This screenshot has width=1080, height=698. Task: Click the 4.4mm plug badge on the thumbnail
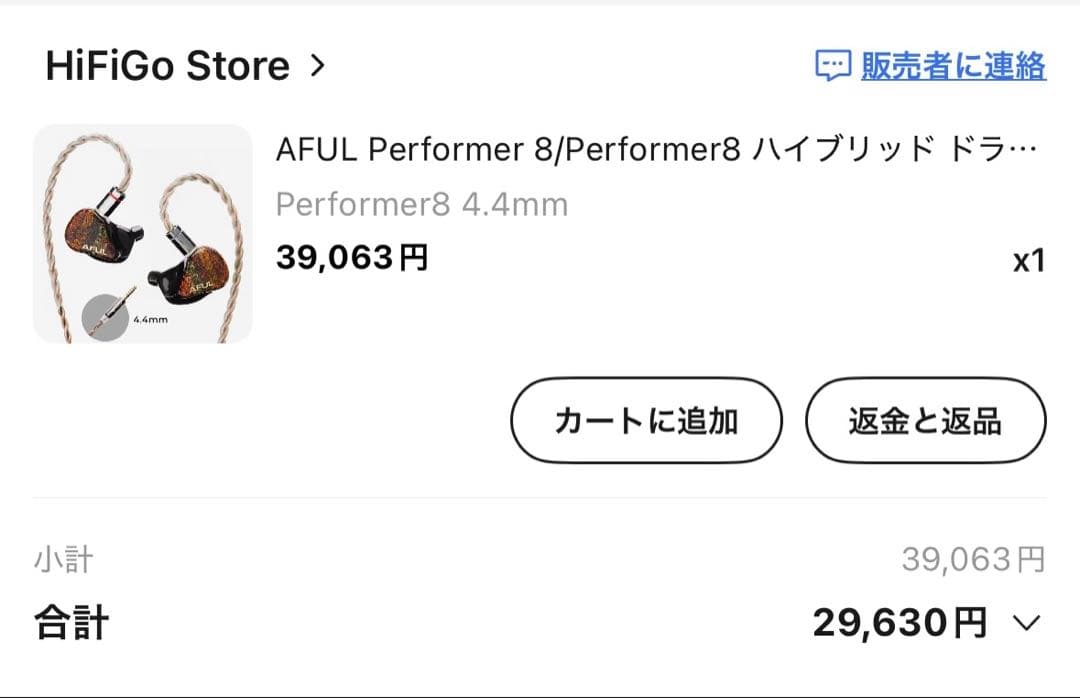107,313
